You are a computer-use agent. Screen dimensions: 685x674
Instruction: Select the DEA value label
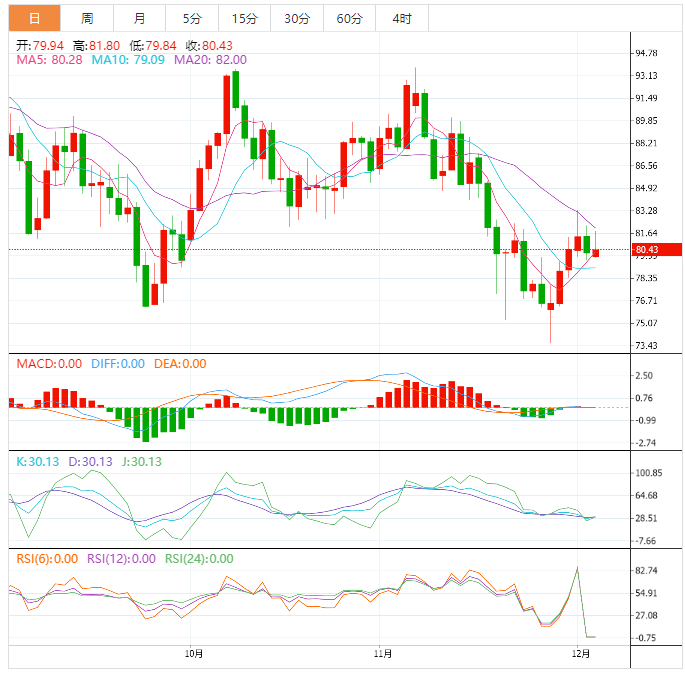pyautogui.click(x=180, y=364)
